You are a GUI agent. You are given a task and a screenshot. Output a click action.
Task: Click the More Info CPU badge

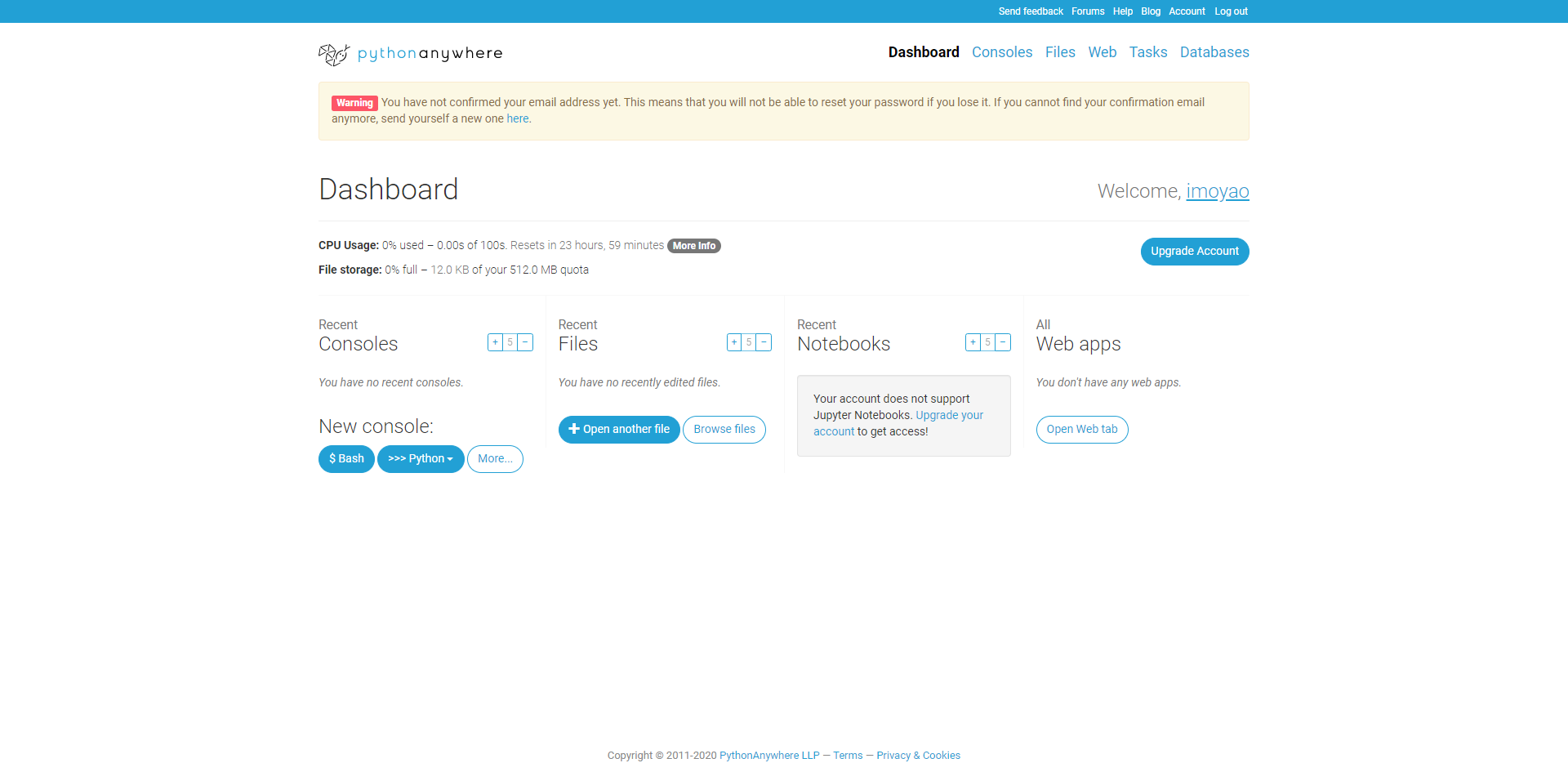[694, 246]
